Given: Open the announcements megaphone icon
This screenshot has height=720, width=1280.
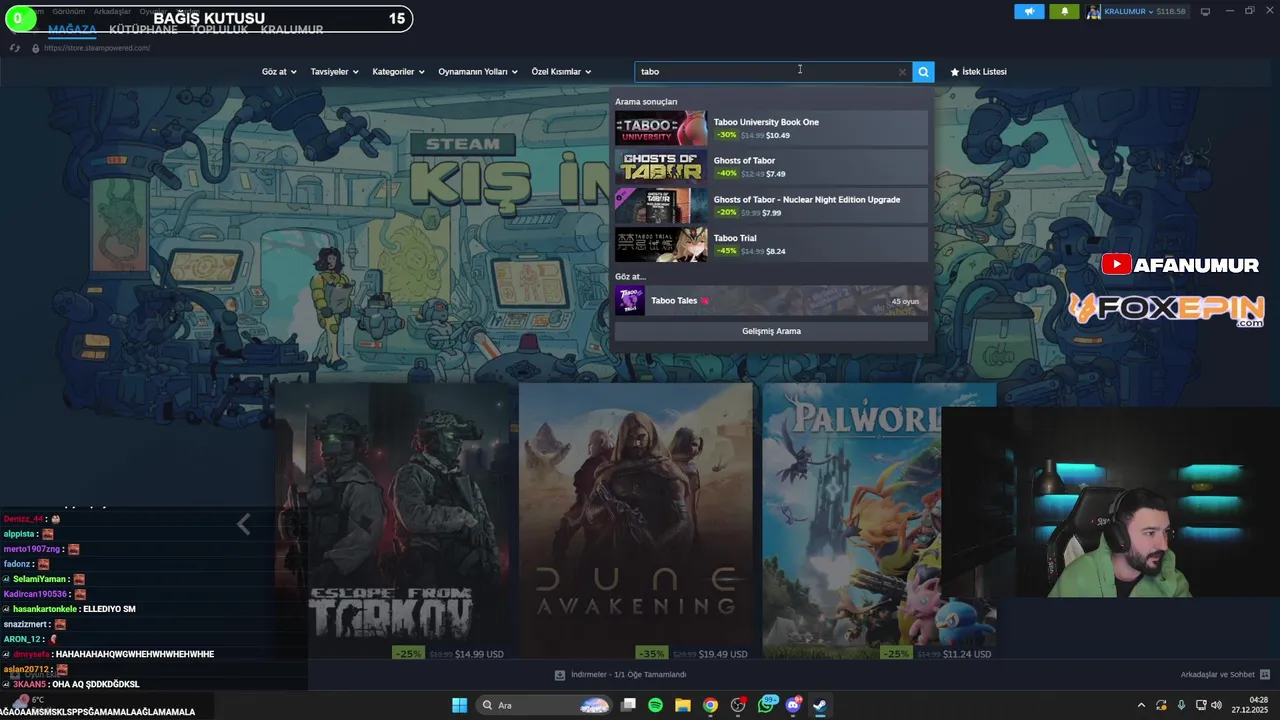Looking at the screenshot, I should pos(1029,12).
